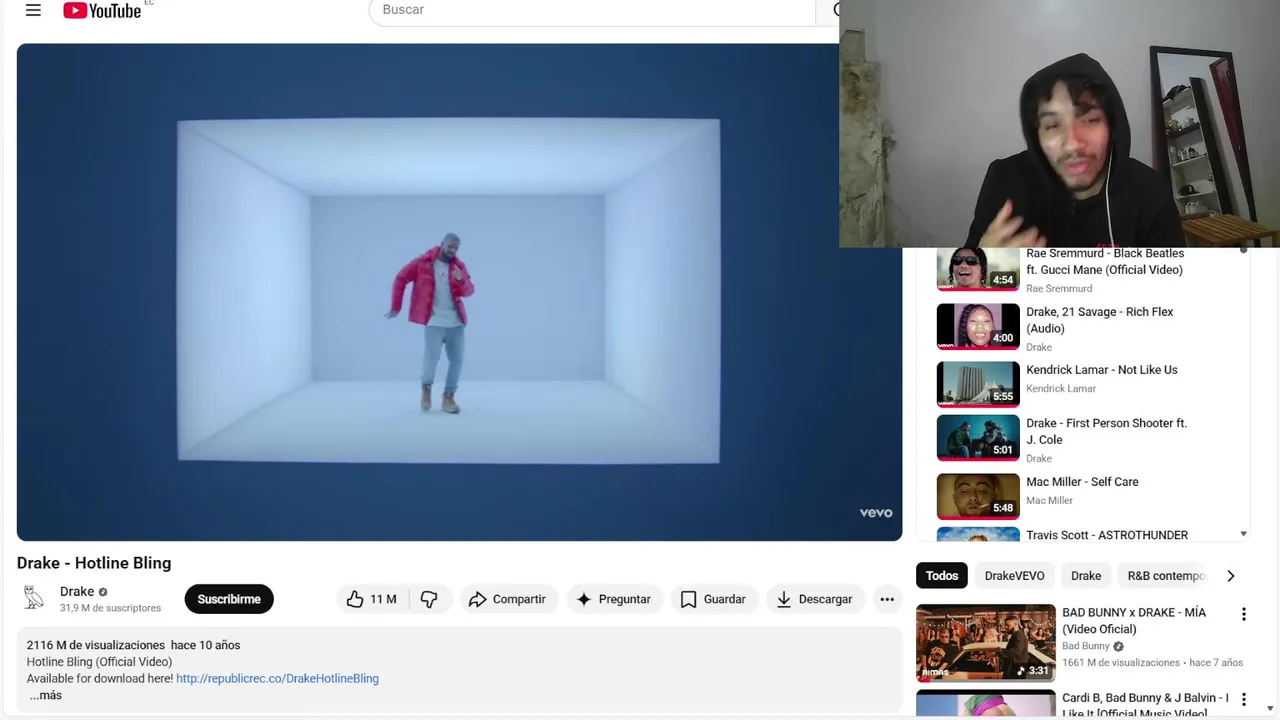Open First Person Shooter thumbnail
The image size is (1280, 720).
click(978, 438)
